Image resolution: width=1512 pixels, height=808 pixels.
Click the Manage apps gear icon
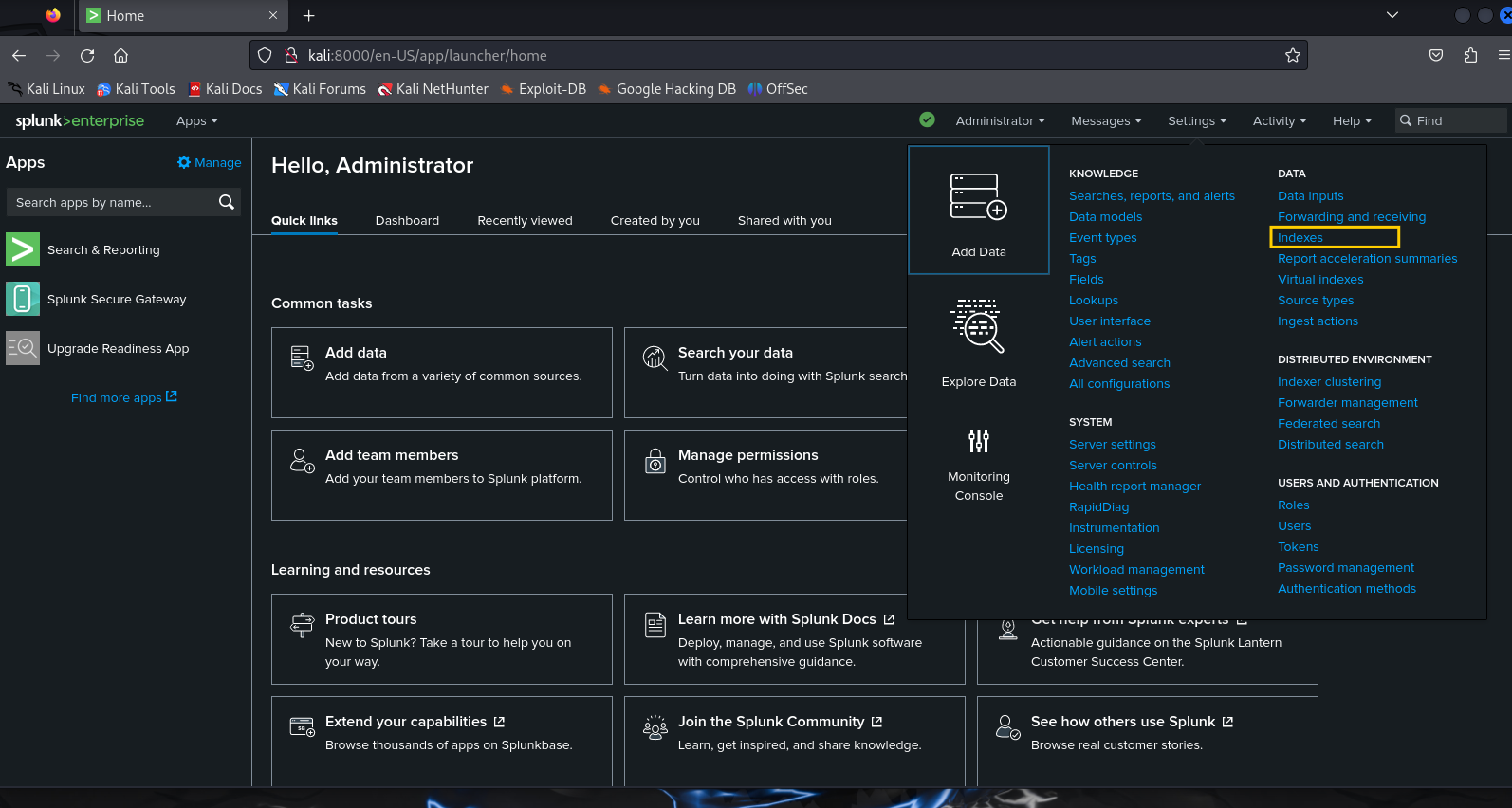pos(184,162)
